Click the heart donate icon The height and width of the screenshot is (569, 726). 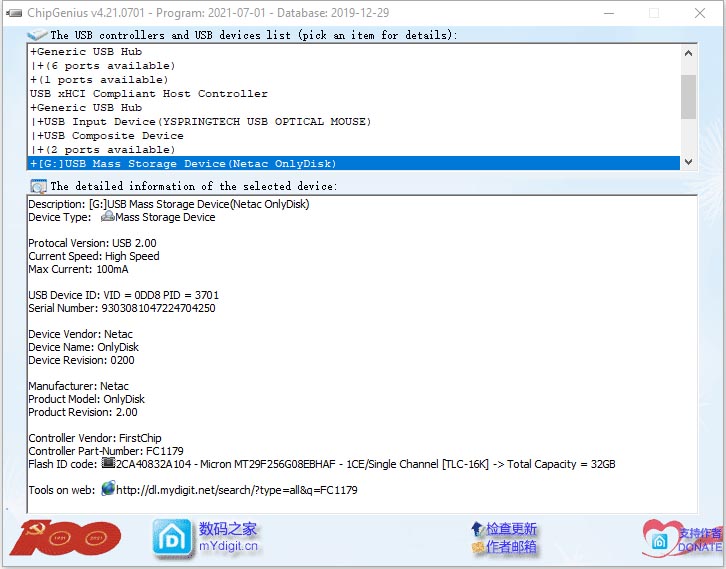(x=660, y=538)
